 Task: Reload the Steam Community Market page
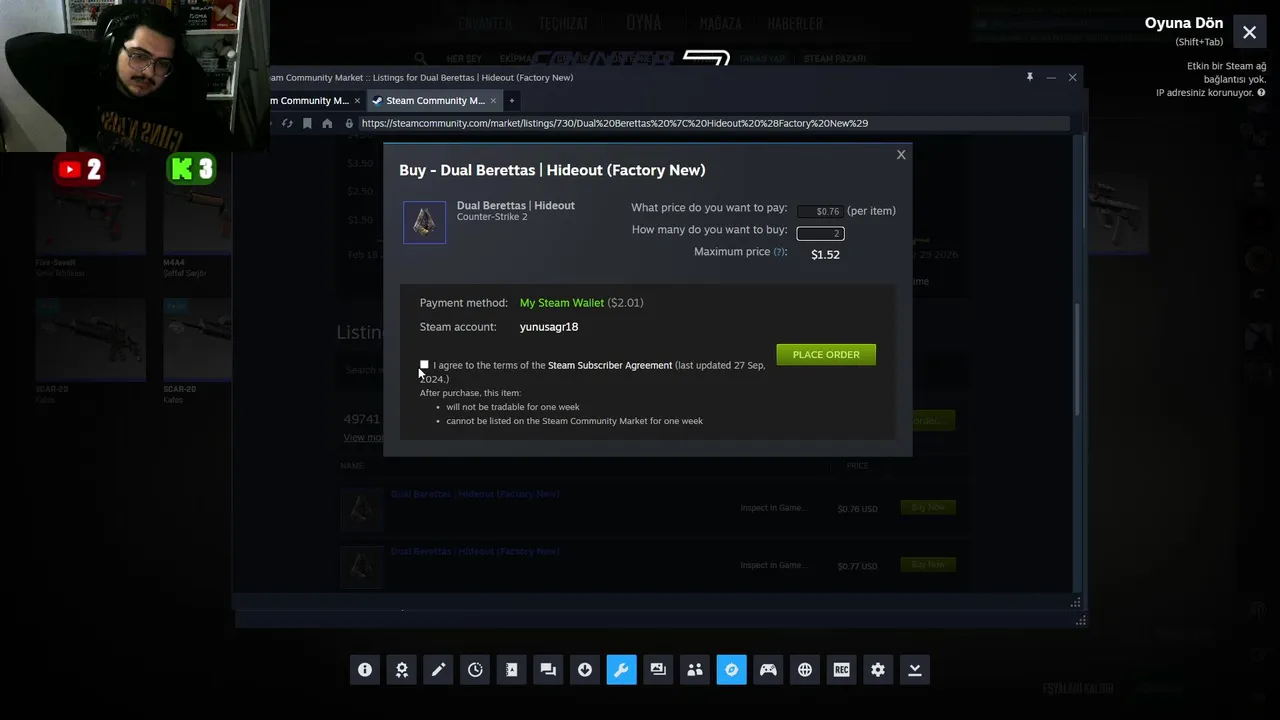pyautogui.click(x=287, y=123)
